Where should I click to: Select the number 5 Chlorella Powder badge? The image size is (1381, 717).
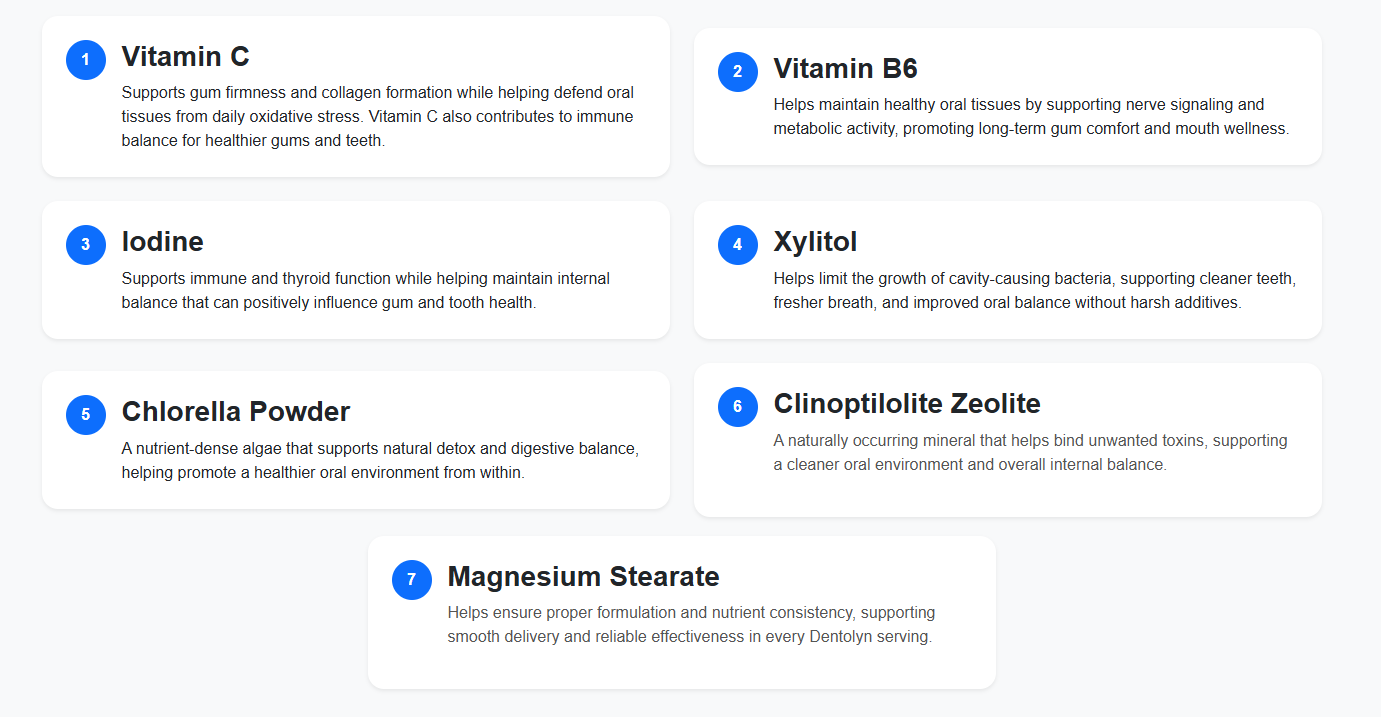(x=86, y=415)
